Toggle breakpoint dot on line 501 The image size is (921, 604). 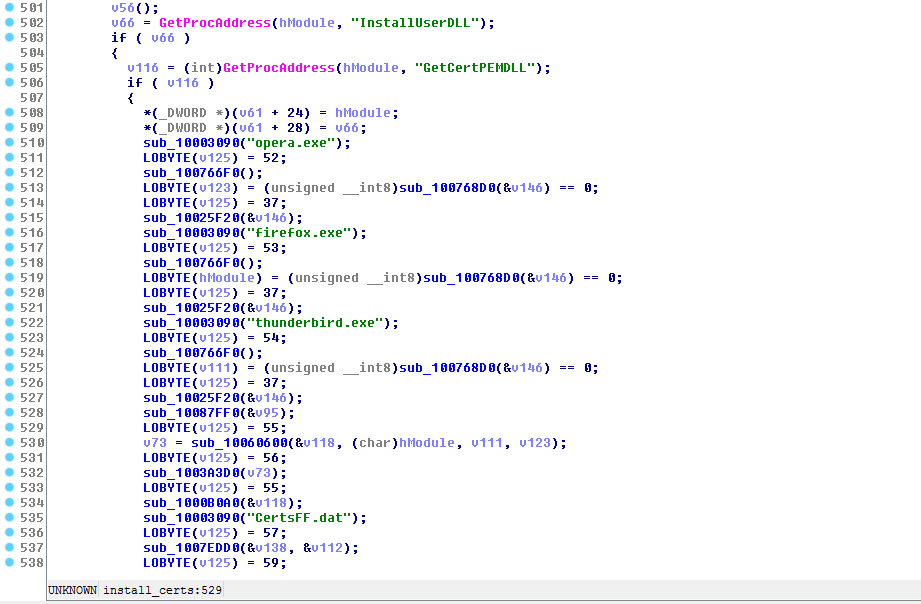[x=9, y=7]
